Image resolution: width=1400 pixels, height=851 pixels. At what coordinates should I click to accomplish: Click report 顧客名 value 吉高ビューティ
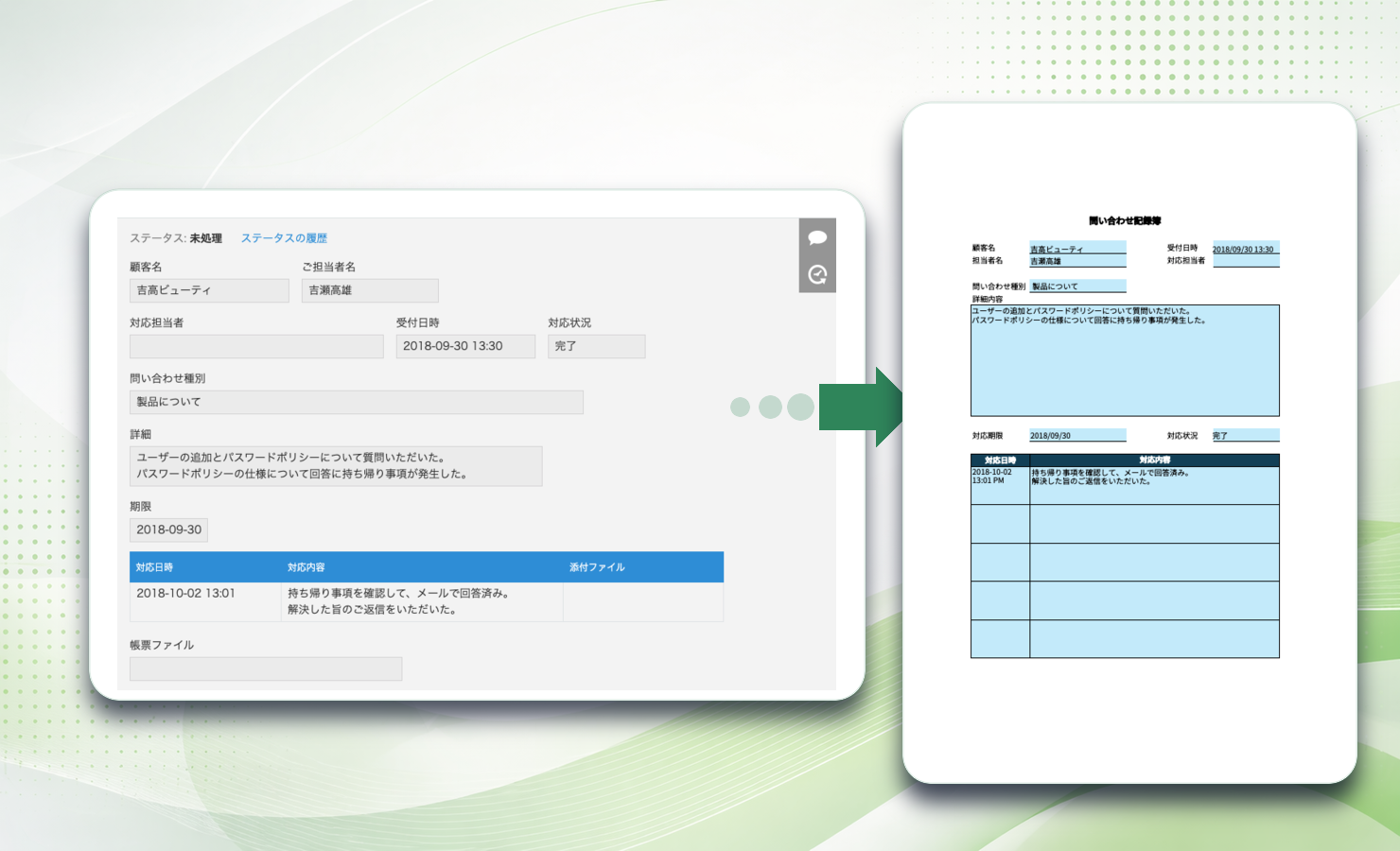tap(1077, 249)
